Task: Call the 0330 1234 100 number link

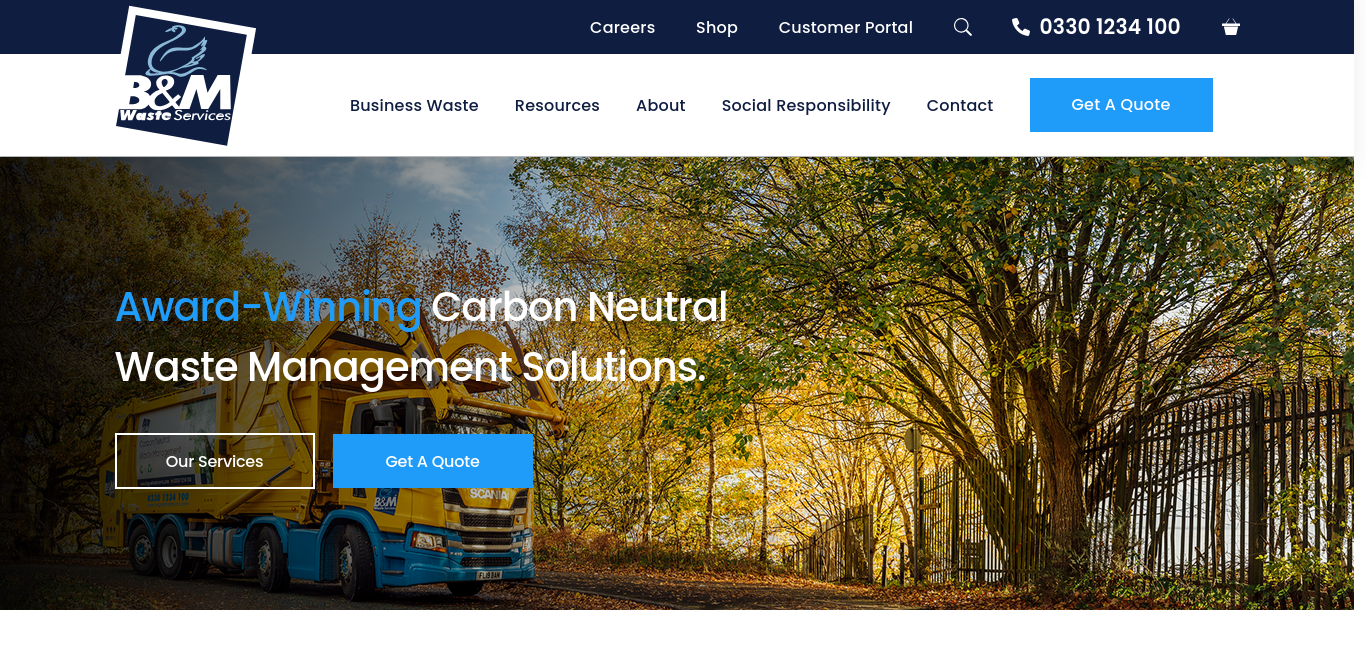Action: click(x=1110, y=27)
